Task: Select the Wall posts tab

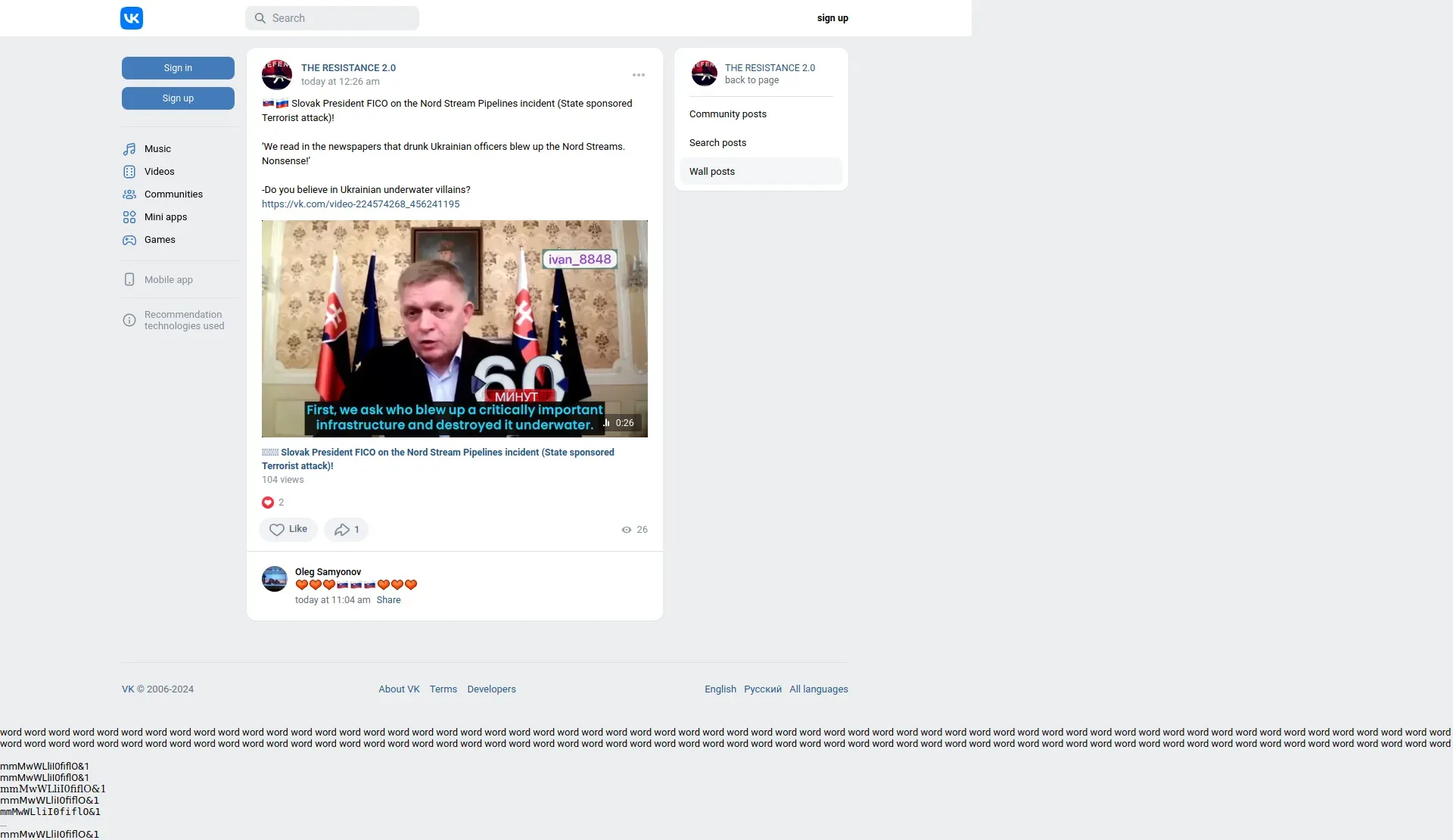Action: 712,172
